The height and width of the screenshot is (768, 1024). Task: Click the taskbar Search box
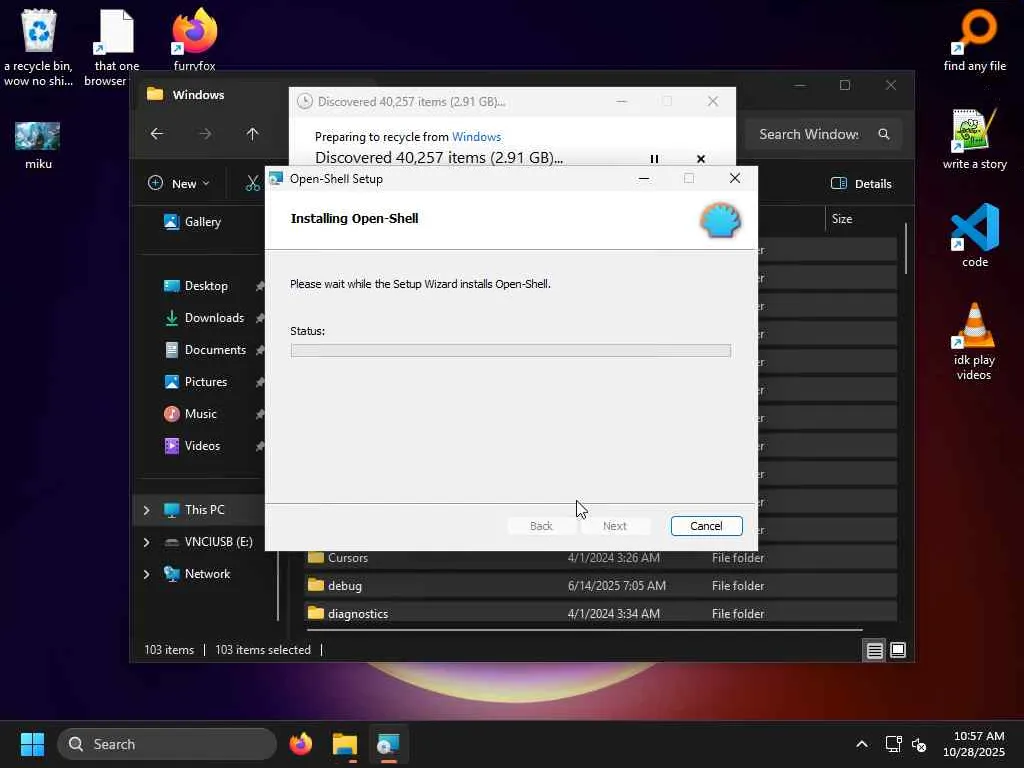coord(167,744)
